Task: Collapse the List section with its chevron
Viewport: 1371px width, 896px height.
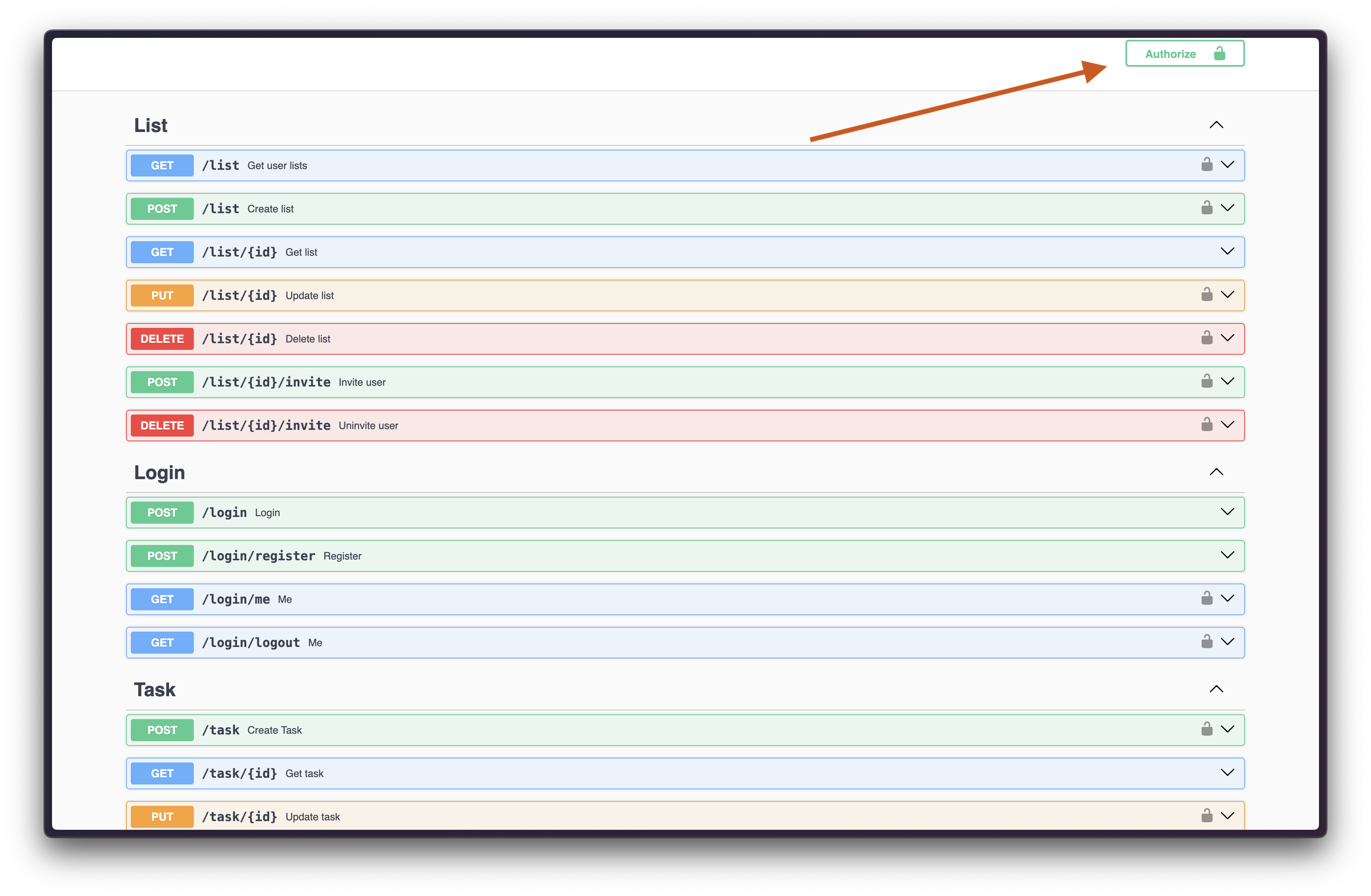Action: point(1215,125)
